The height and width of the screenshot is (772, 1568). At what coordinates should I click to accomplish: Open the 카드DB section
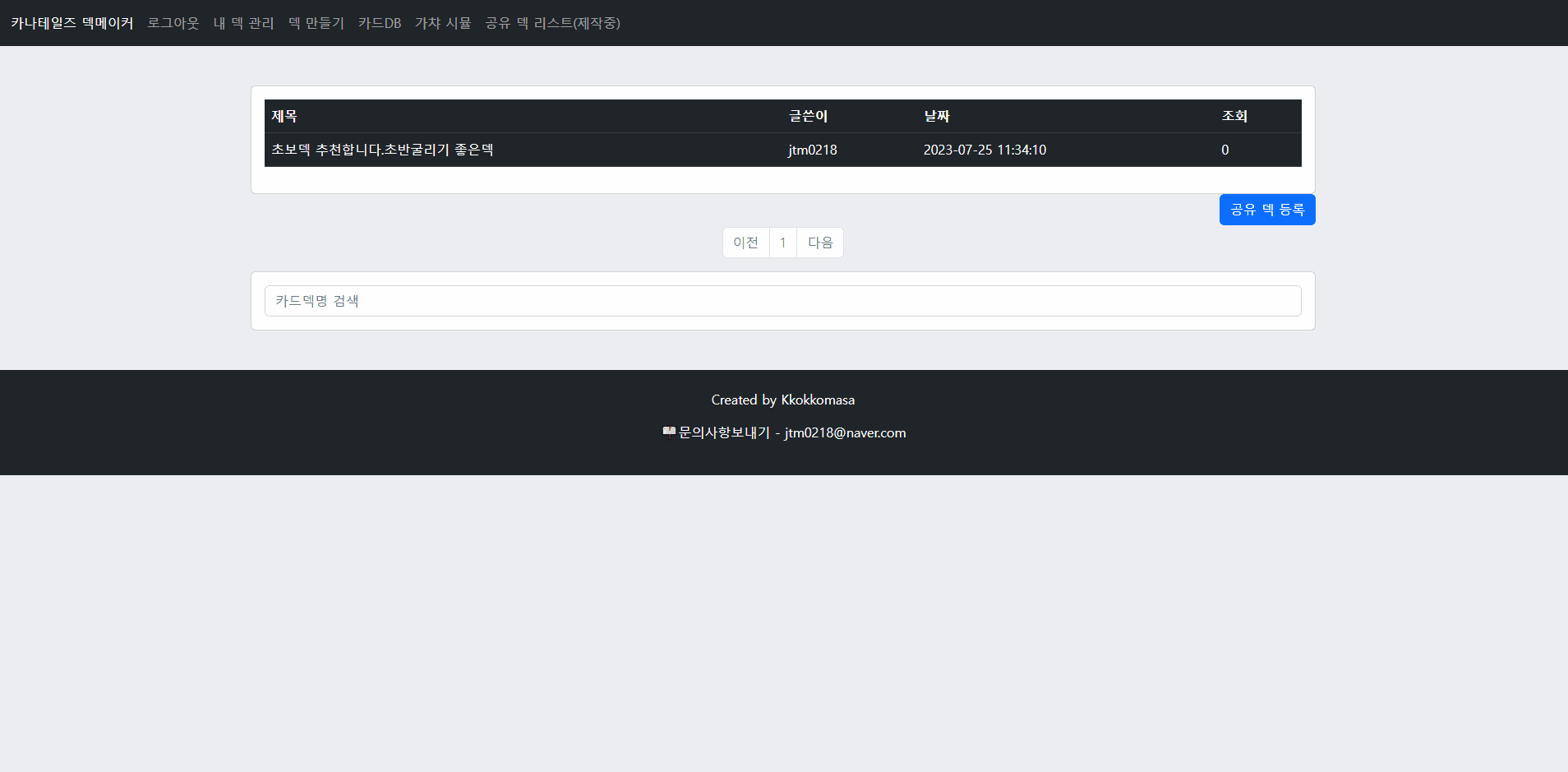(x=379, y=23)
